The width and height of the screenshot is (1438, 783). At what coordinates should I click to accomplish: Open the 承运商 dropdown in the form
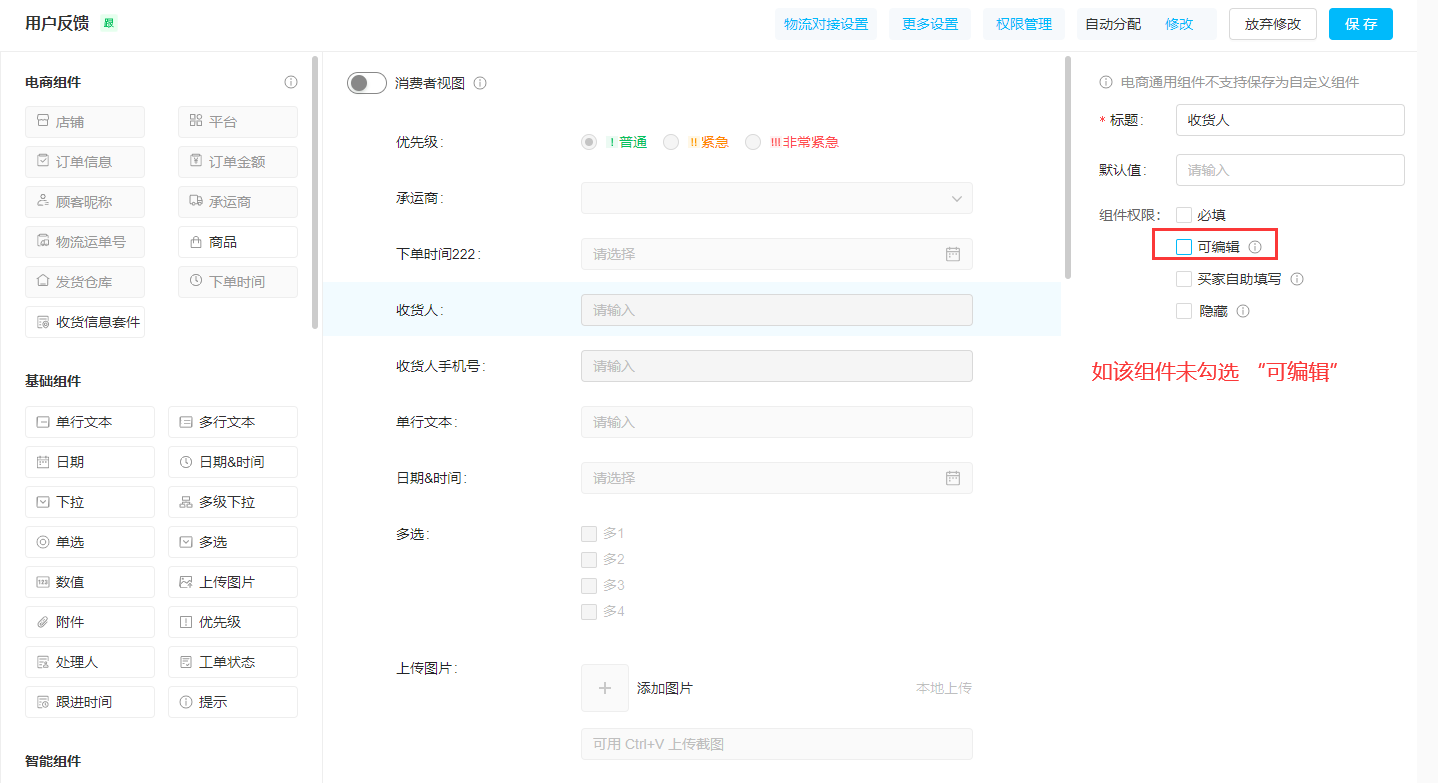pos(777,198)
